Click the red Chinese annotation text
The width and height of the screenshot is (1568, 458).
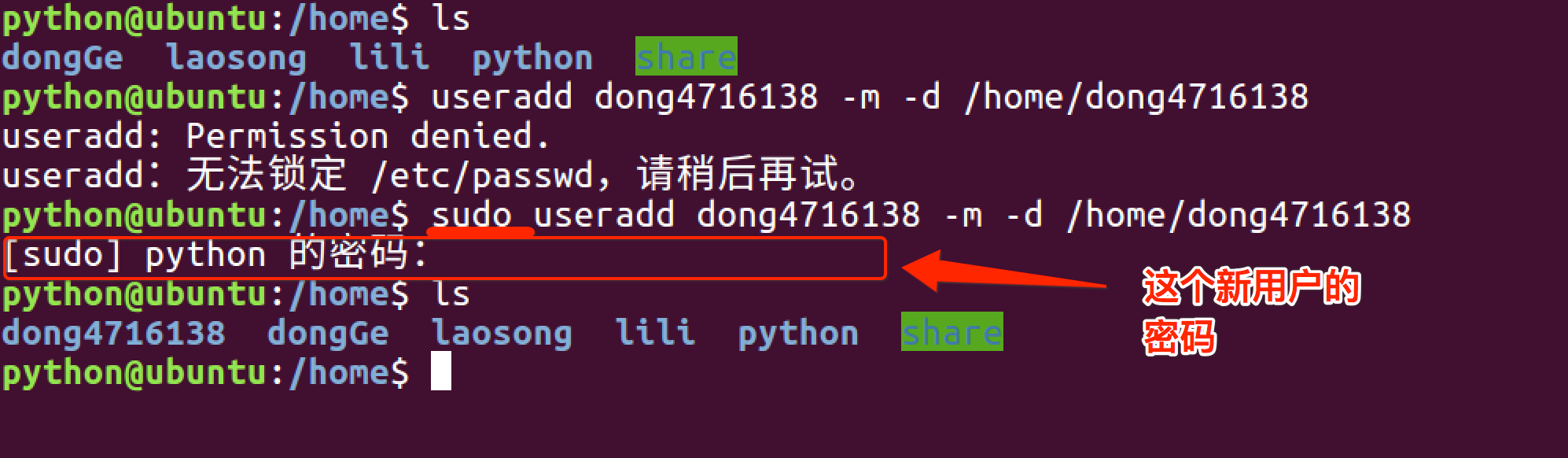[1251, 312]
